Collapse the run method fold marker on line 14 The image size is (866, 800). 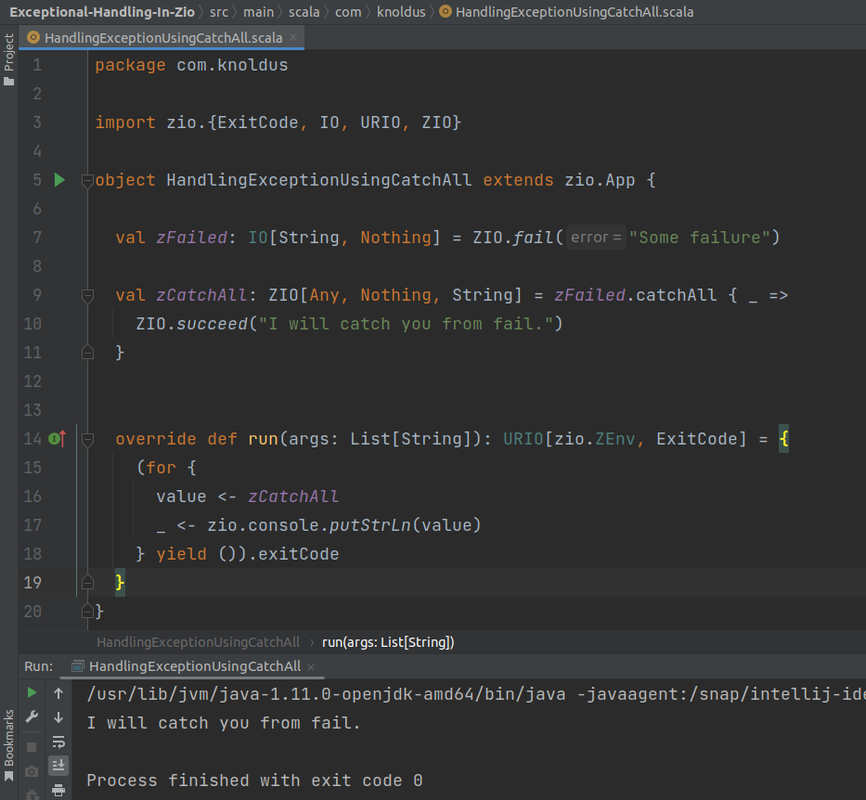tap(87, 439)
